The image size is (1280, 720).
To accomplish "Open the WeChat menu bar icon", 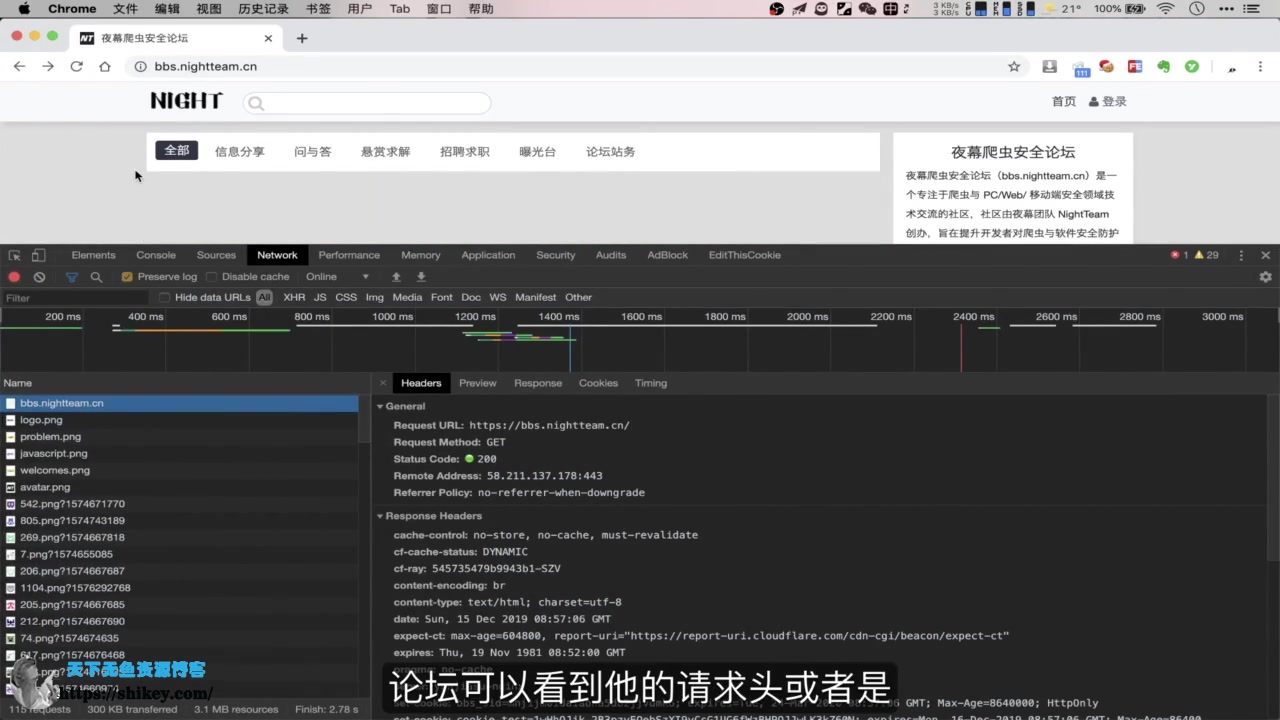I will click(867, 9).
